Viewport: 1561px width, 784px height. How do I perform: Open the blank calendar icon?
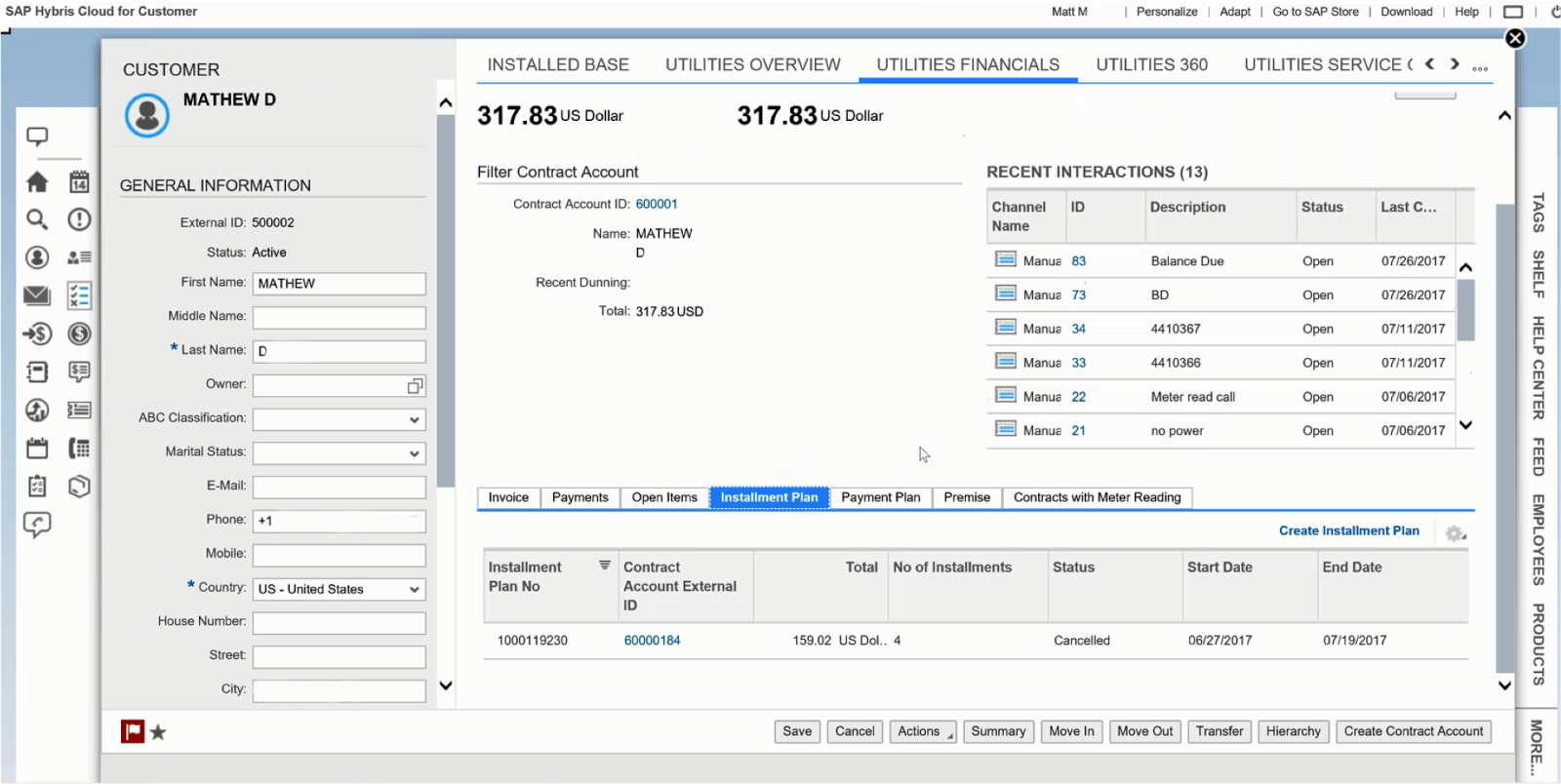(x=37, y=449)
